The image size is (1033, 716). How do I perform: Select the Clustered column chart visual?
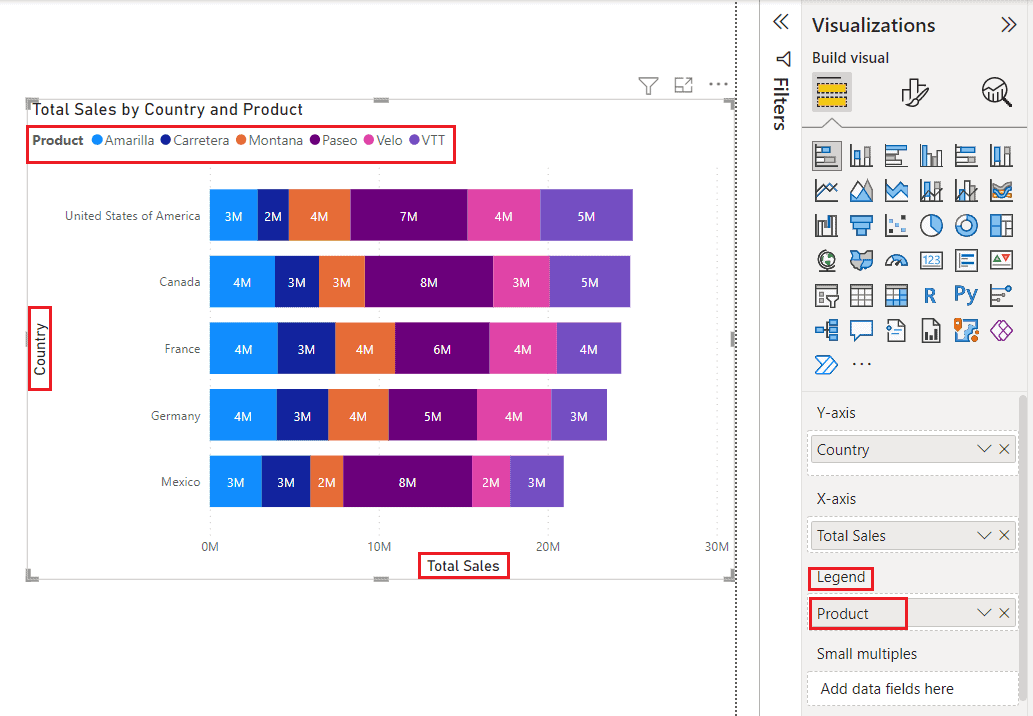click(931, 156)
